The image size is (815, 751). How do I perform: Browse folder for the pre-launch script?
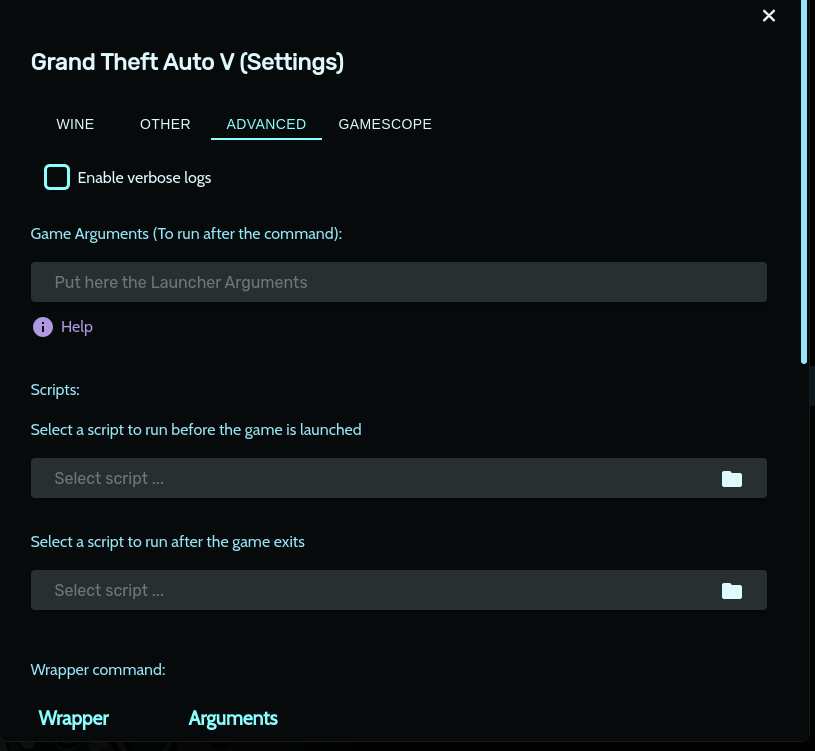click(x=732, y=479)
